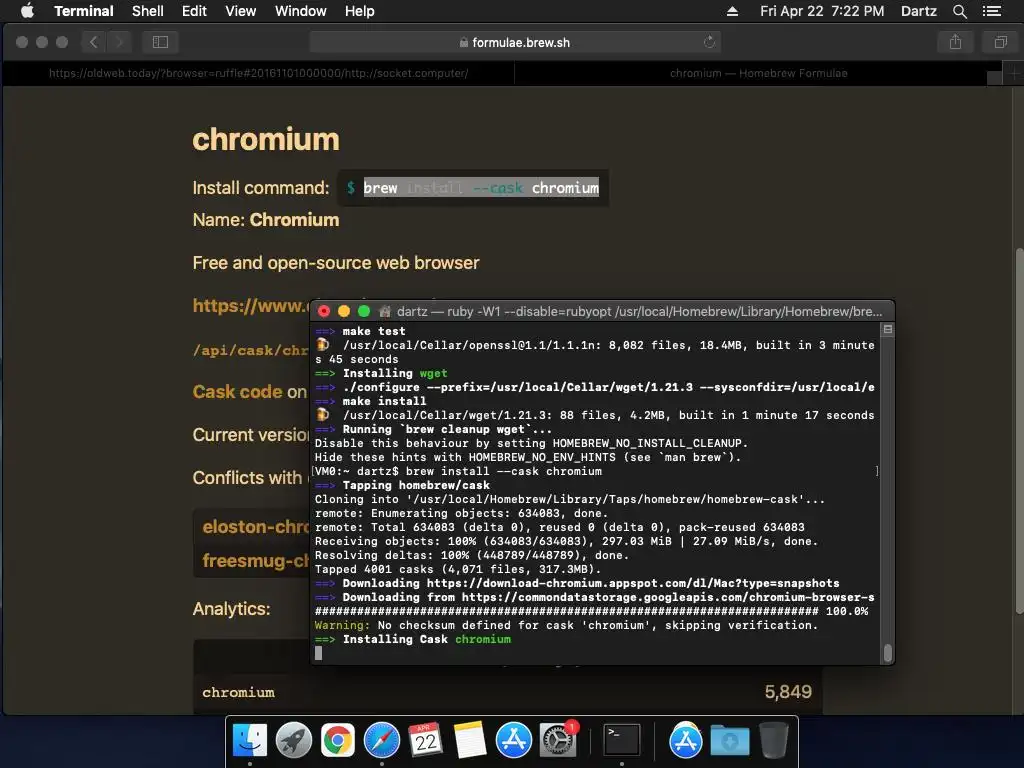This screenshot has width=1024, height=768.
Task: Open the Cask code link
Action: click(x=238, y=392)
